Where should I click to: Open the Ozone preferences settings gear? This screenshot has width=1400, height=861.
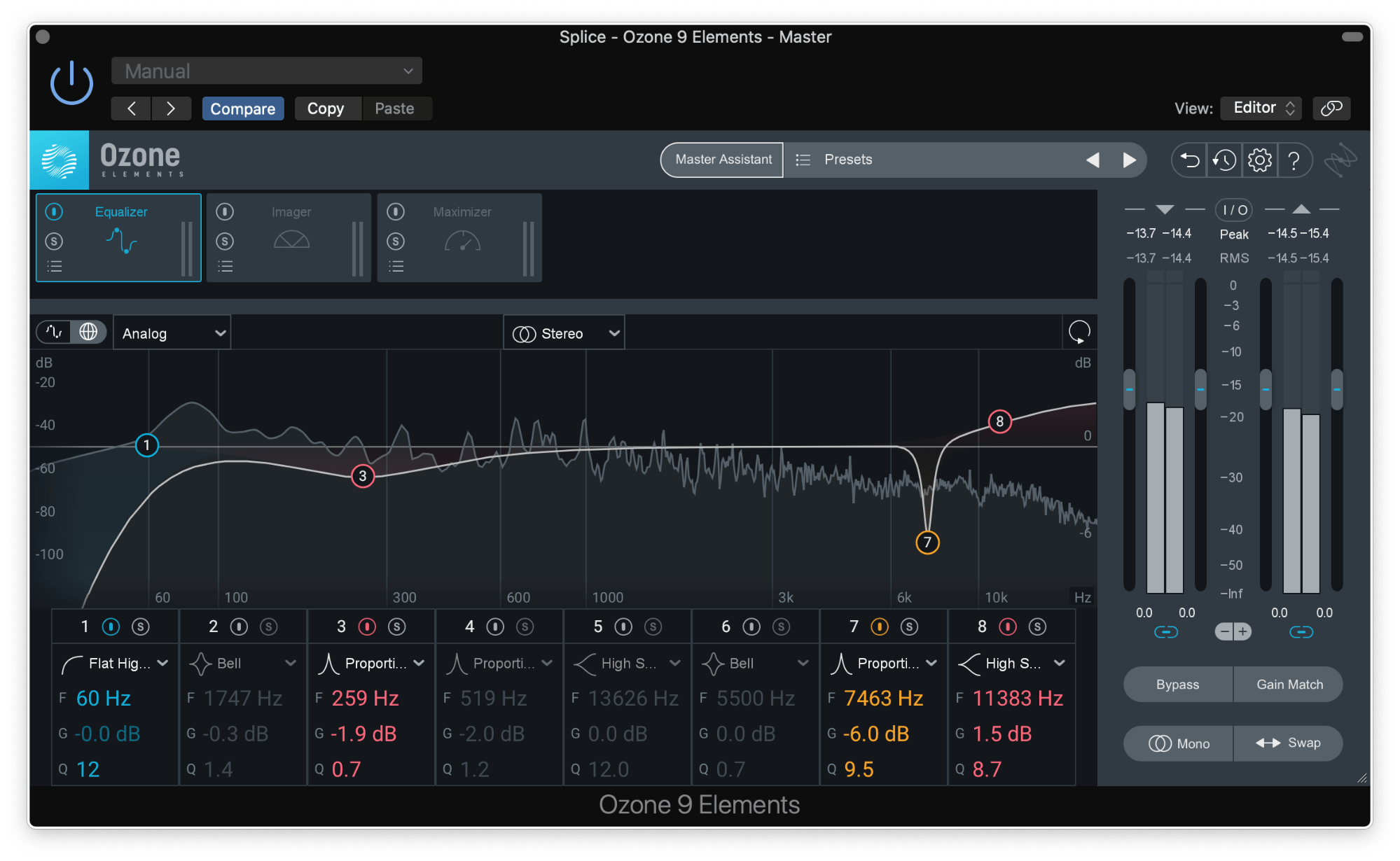(1259, 160)
